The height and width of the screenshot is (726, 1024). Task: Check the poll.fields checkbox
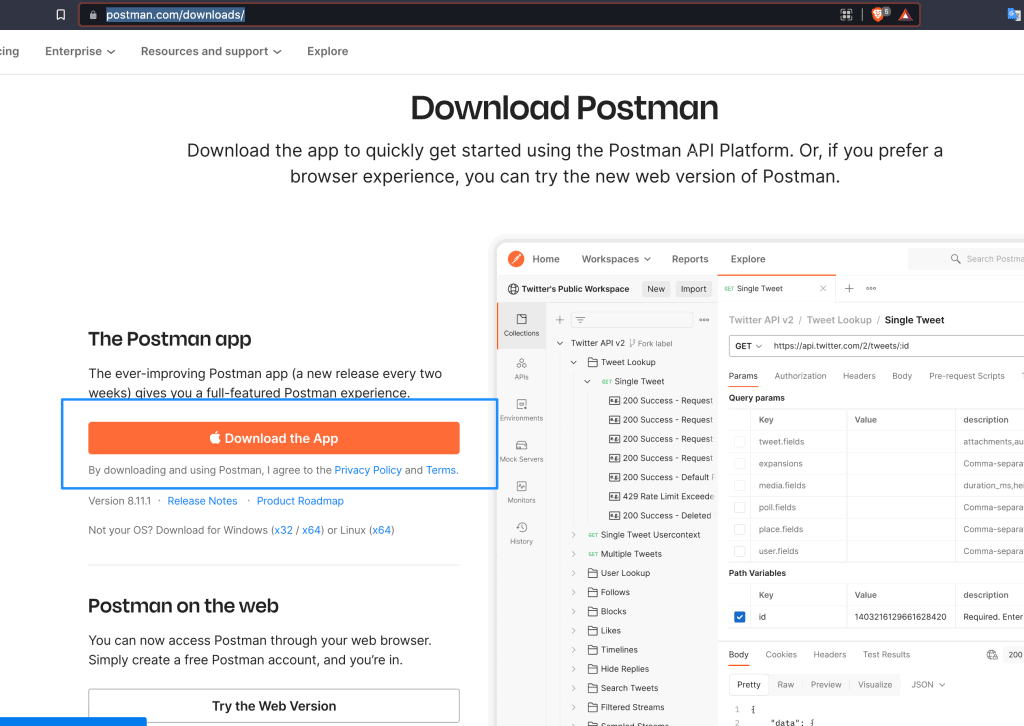pos(739,507)
